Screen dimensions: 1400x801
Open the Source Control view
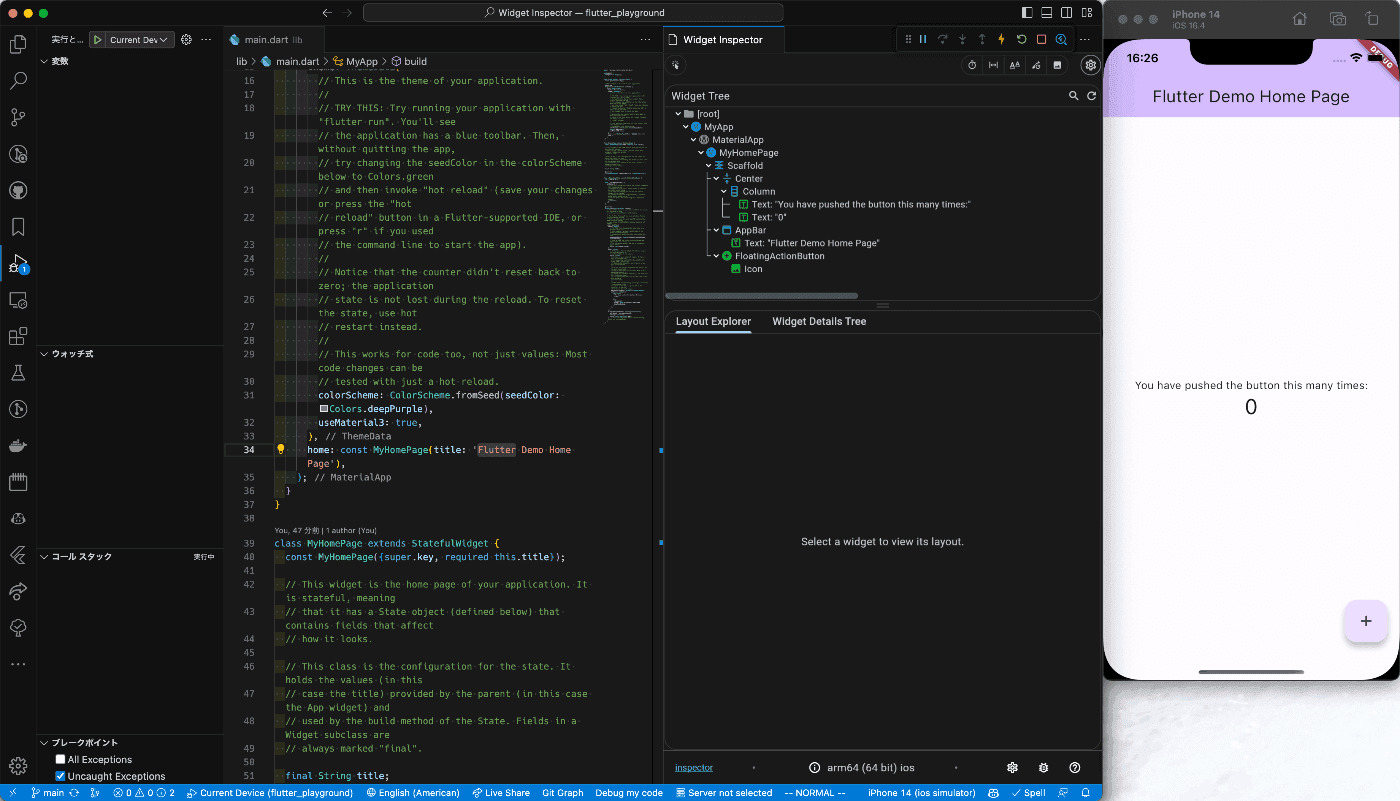pyautogui.click(x=17, y=117)
